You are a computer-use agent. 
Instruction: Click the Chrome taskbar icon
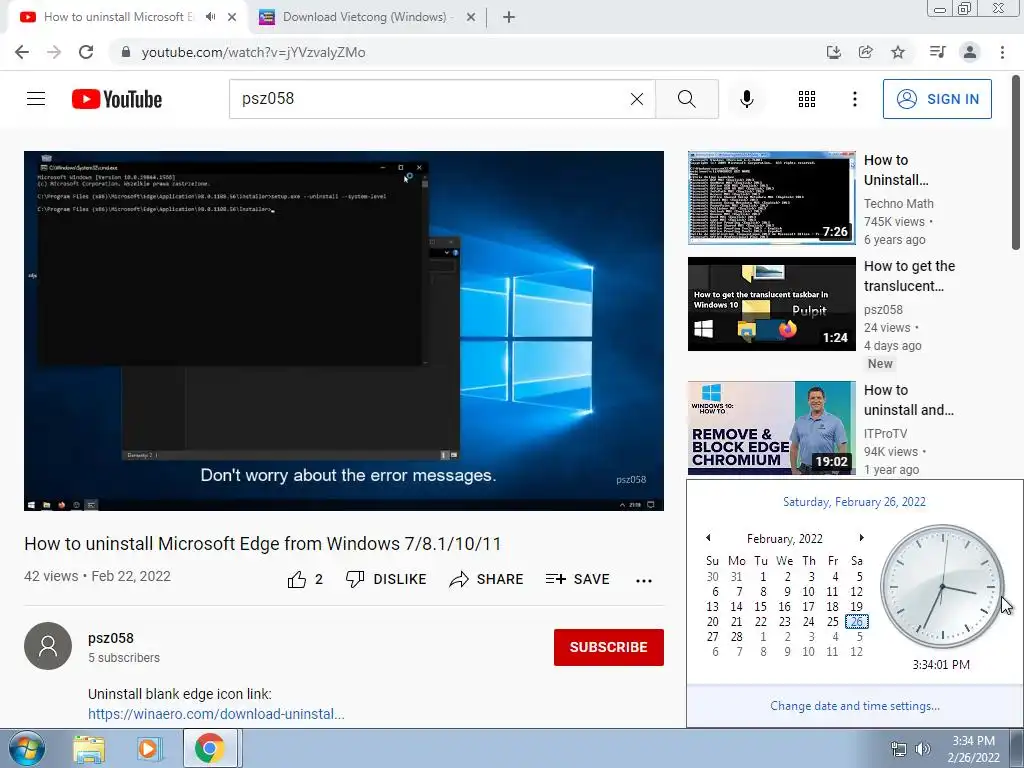[x=209, y=748]
